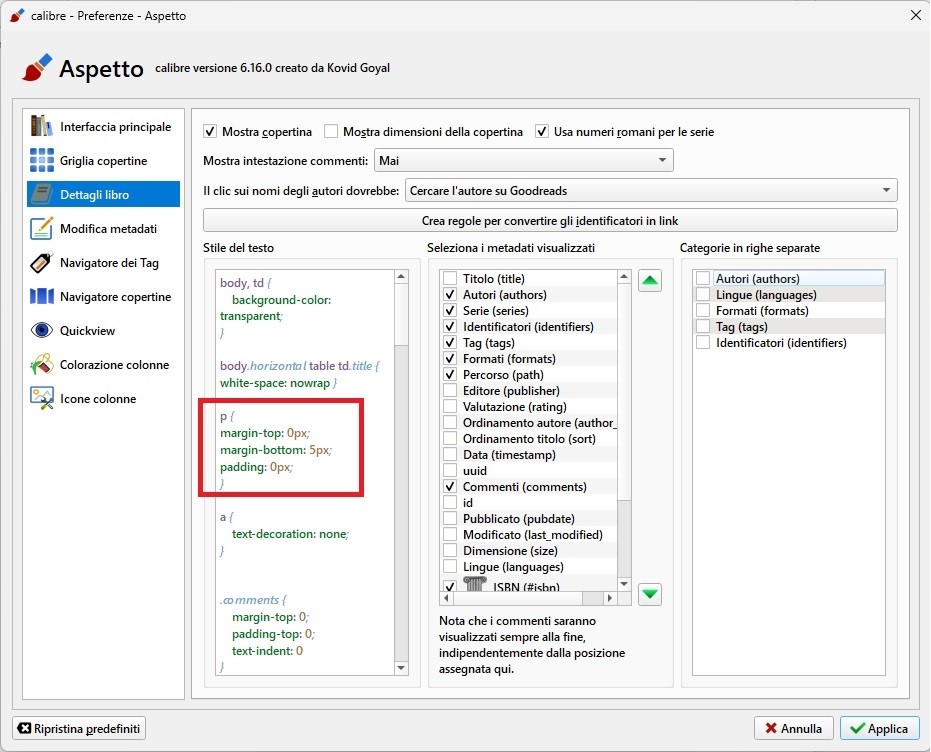
Task: Select Icone colonne icon
Action: (41, 399)
